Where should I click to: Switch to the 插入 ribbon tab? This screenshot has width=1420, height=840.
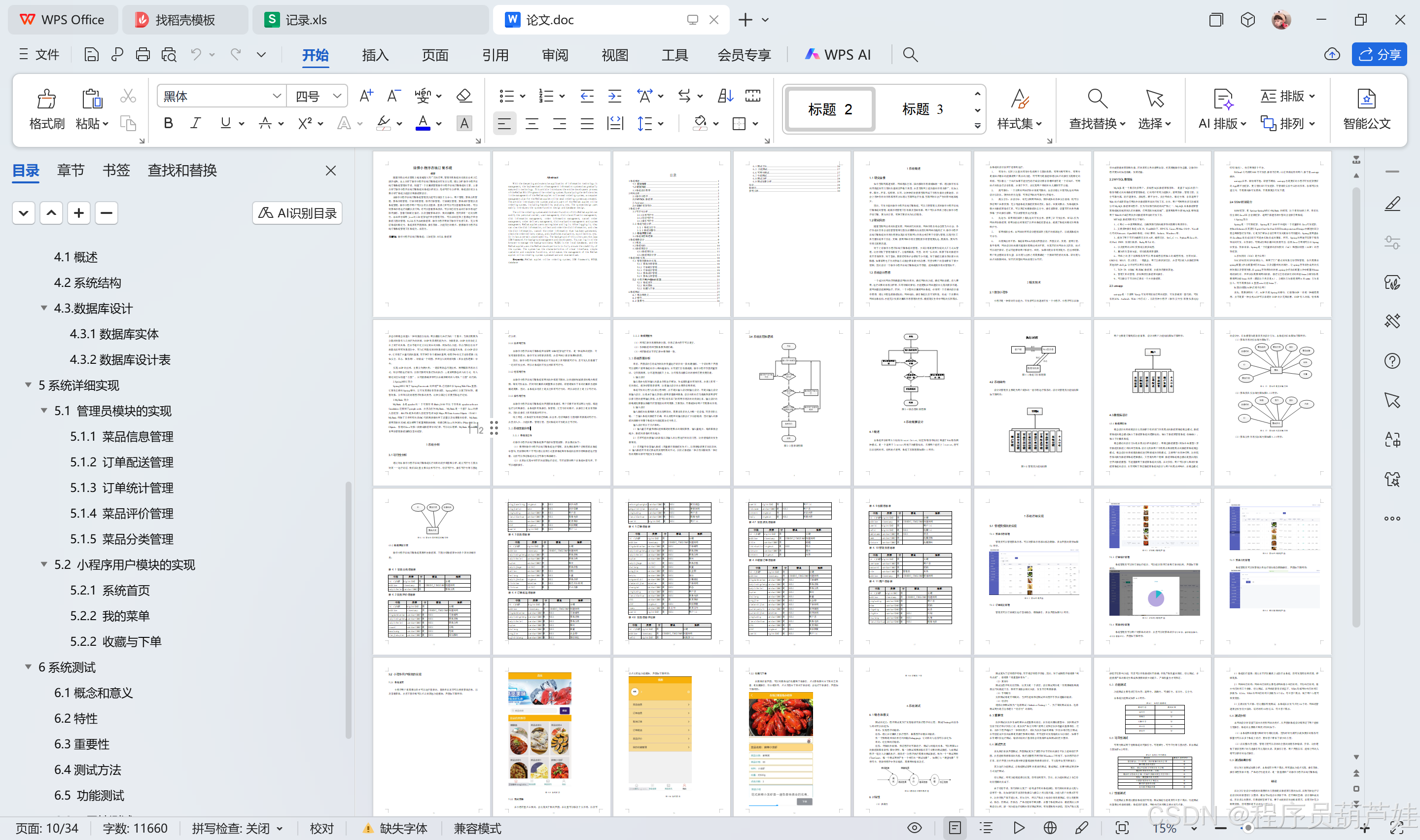click(375, 55)
